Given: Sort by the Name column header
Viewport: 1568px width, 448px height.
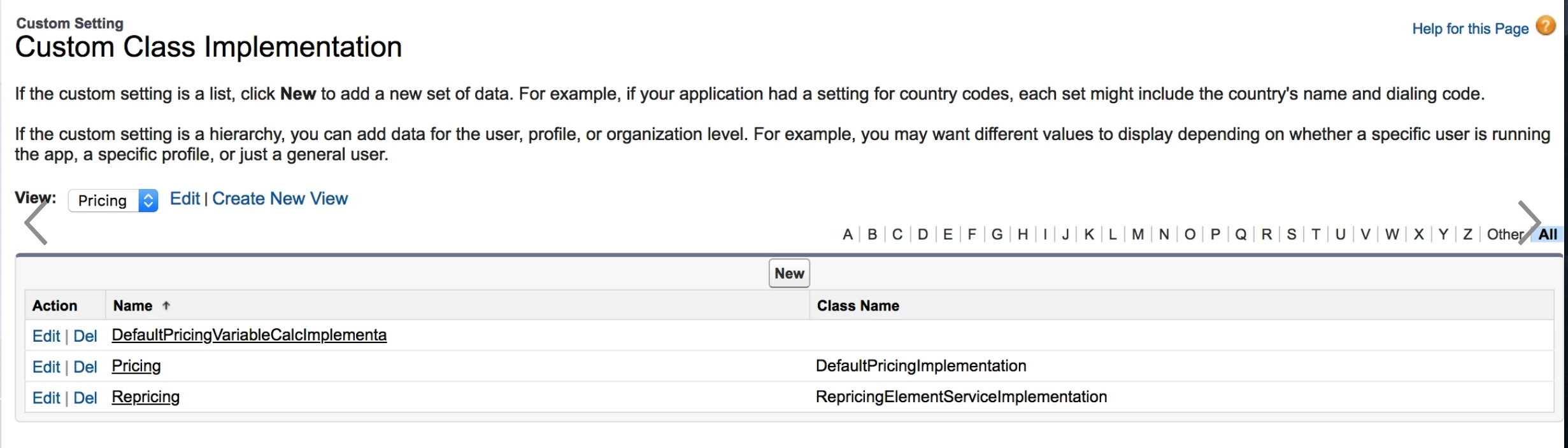Looking at the screenshot, I should (x=132, y=305).
